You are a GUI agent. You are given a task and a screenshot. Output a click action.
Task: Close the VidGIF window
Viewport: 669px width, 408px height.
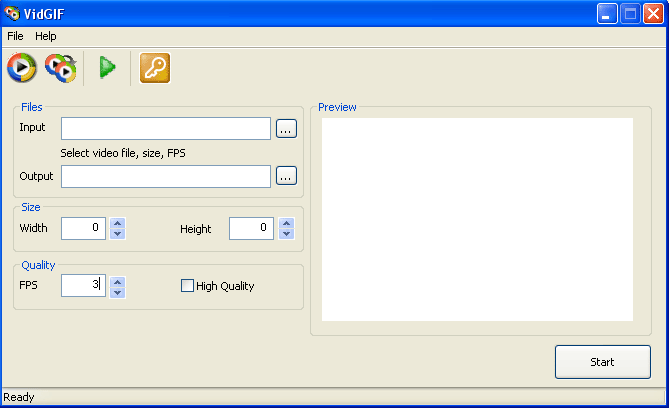[x=653, y=14]
